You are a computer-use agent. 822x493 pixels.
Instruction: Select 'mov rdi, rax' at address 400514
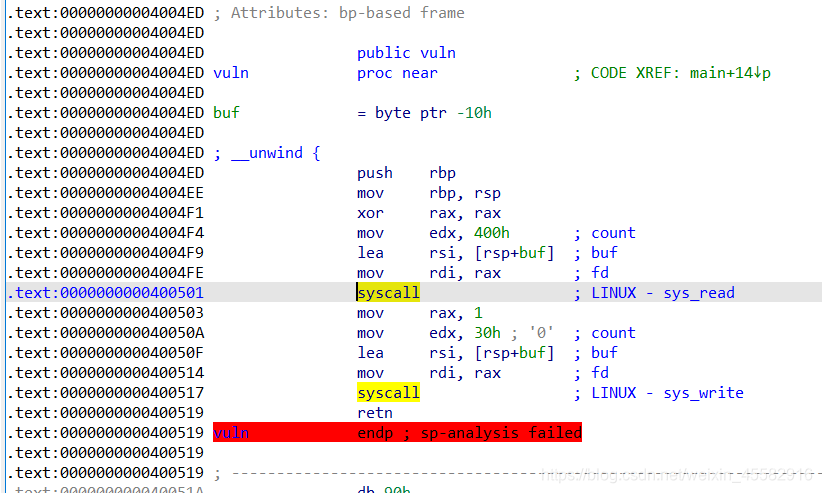click(x=429, y=373)
